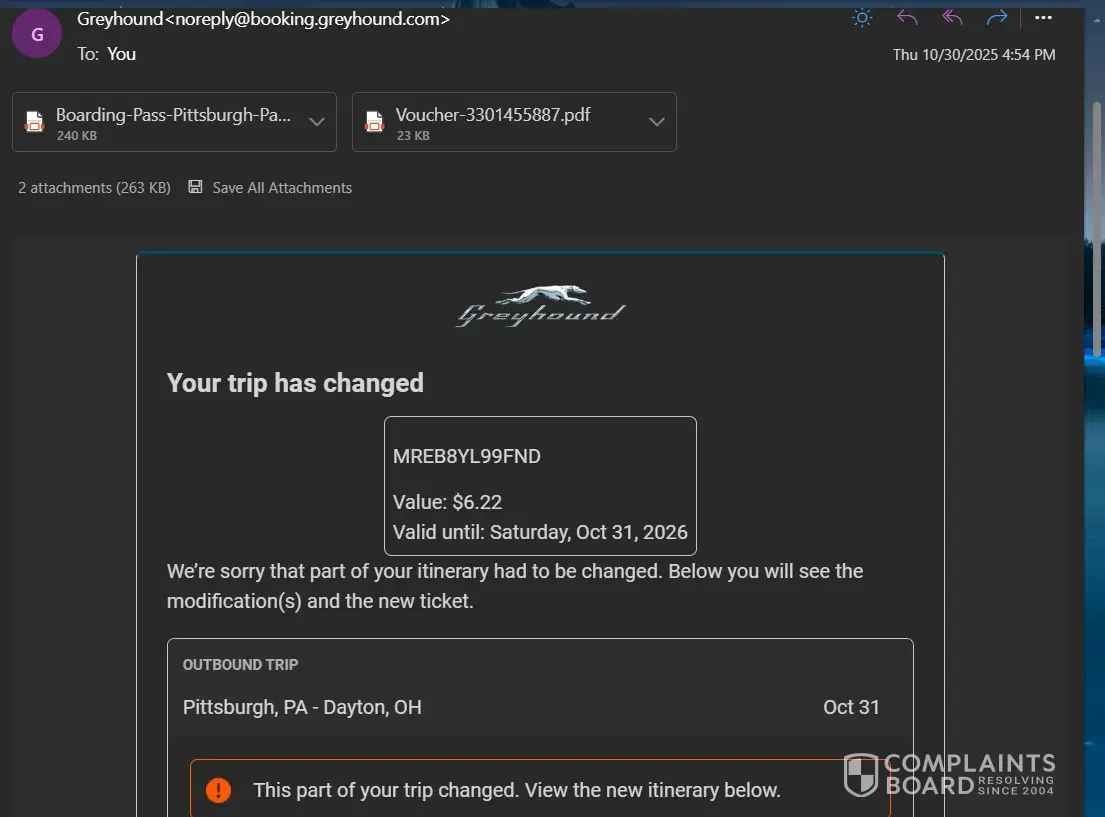Screen dimensions: 1105x817
Task: Click the recipient "You" in the To line
Action: coord(121,54)
